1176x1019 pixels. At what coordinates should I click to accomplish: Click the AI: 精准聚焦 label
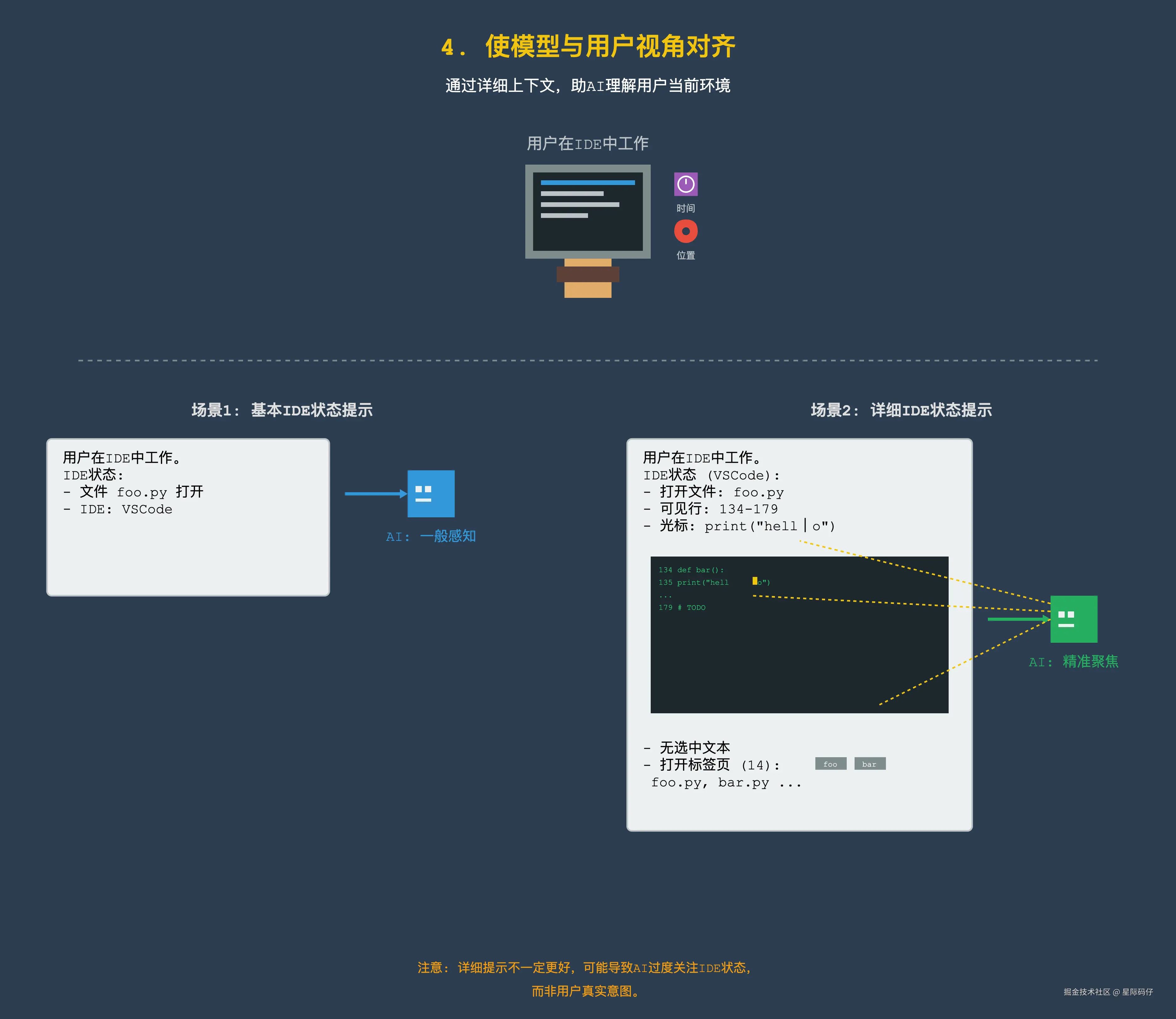[x=1073, y=662]
